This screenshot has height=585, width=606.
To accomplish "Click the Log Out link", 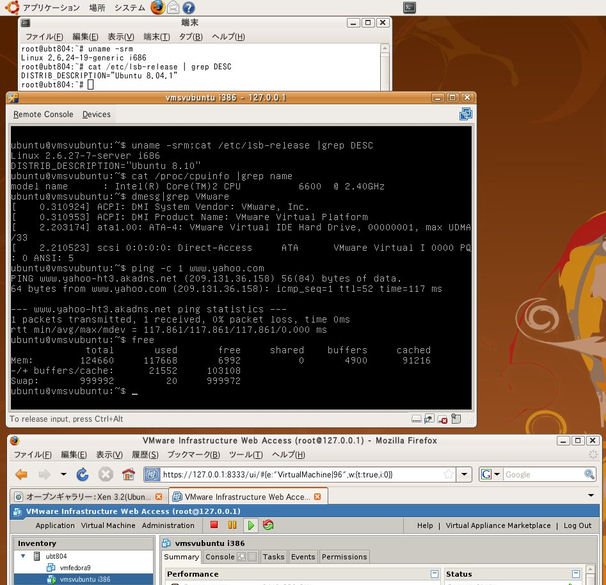I will (577, 525).
